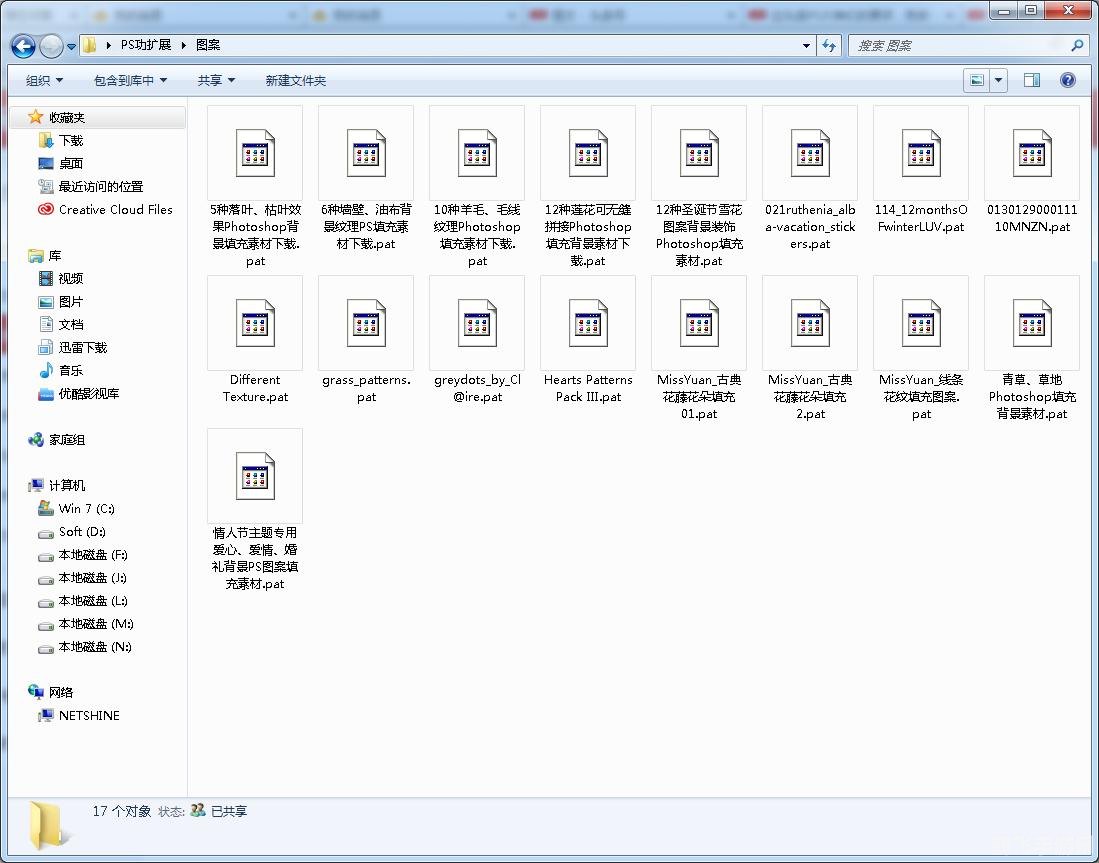This screenshot has width=1099, height=863.
Task: Open the address bar history dropdown
Action: point(806,46)
